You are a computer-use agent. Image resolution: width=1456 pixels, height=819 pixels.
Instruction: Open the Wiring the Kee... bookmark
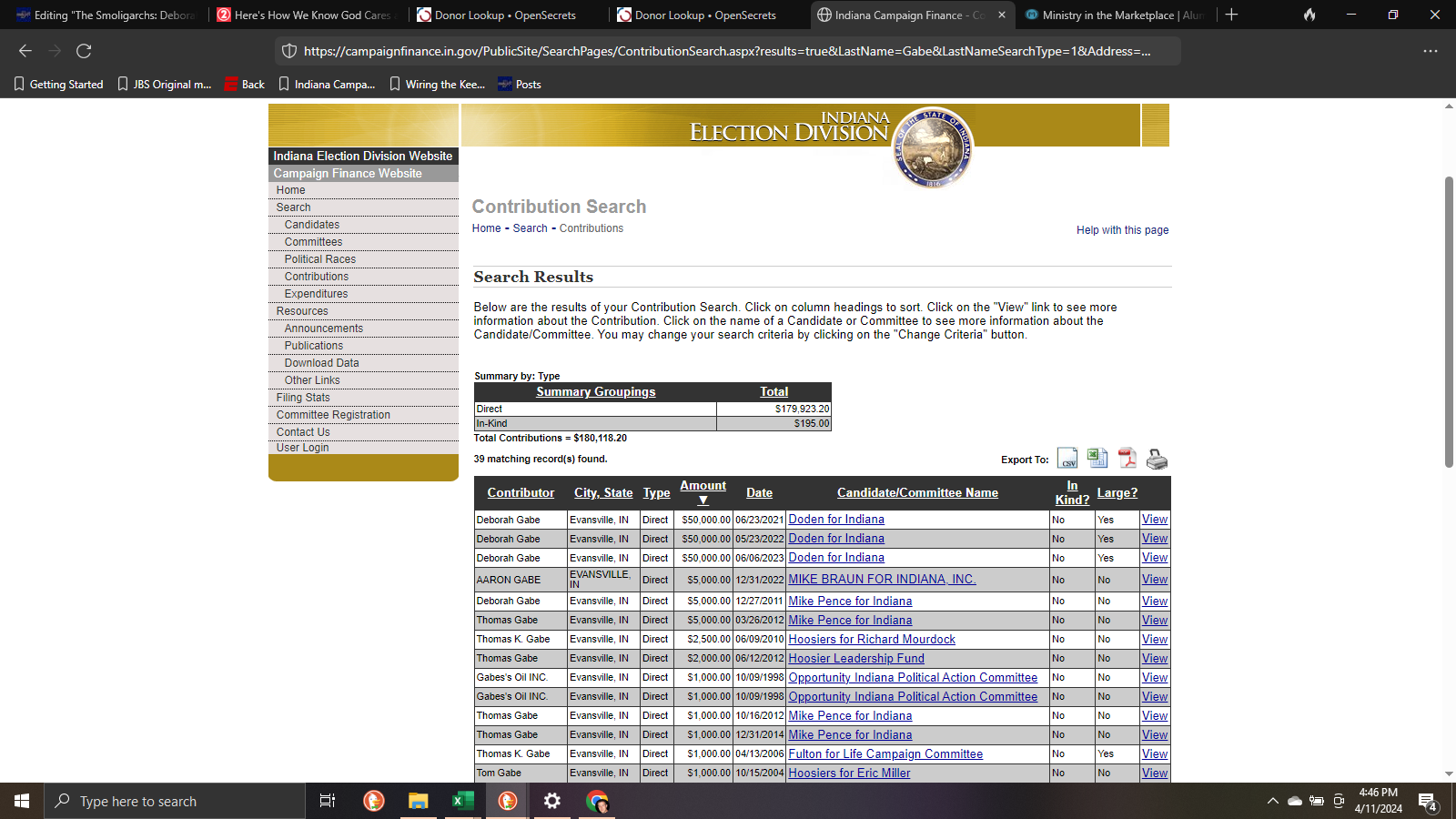point(437,85)
